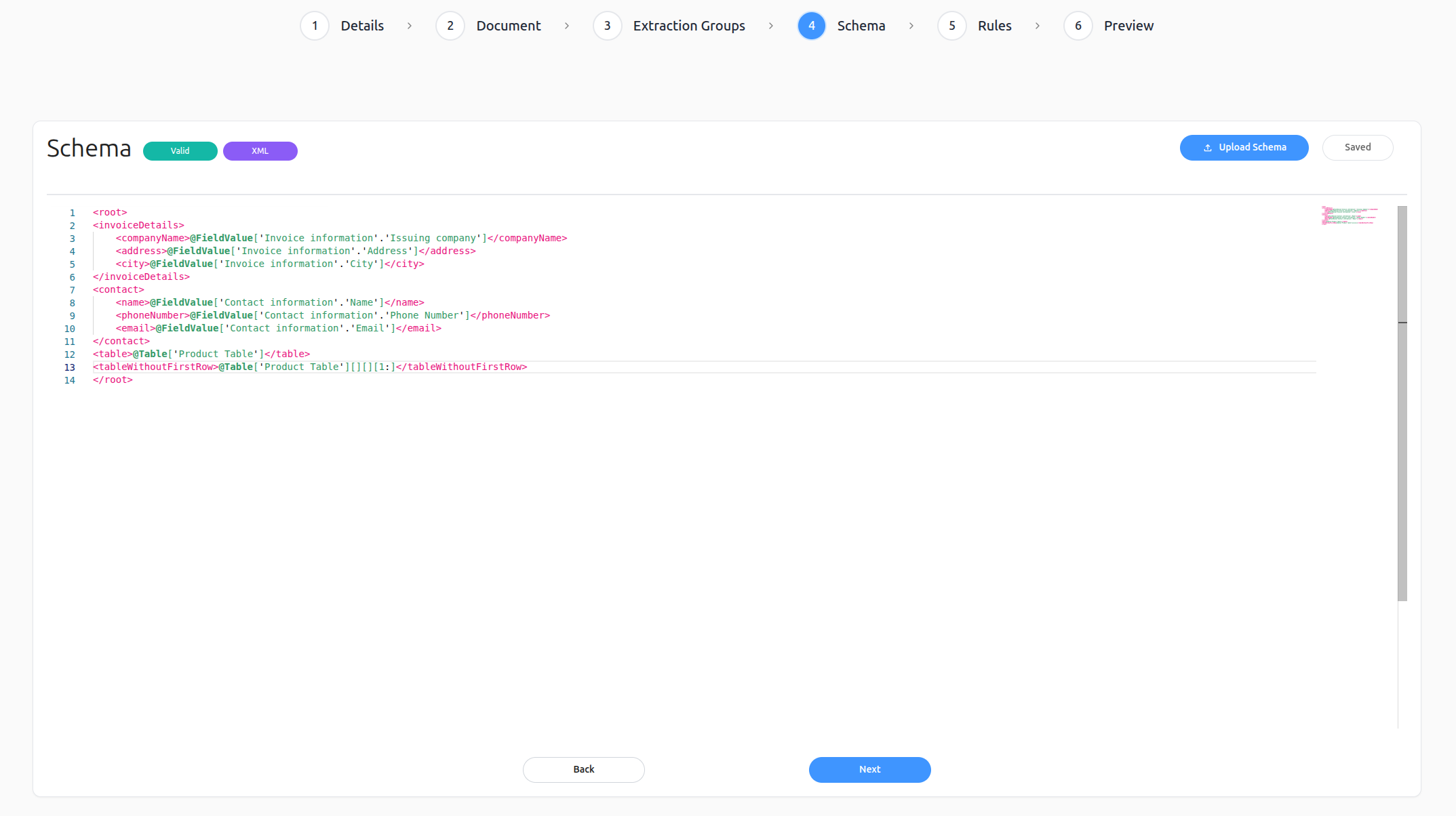This screenshot has height=816, width=1456.
Task: Click the step 2 Document circle
Action: pos(450,26)
